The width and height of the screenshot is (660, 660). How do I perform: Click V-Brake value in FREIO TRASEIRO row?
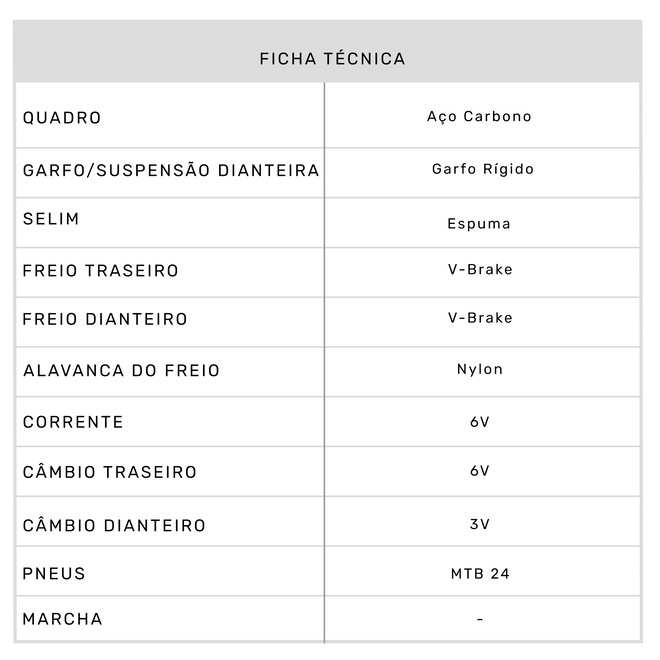pyautogui.click(x=480, y=270)
